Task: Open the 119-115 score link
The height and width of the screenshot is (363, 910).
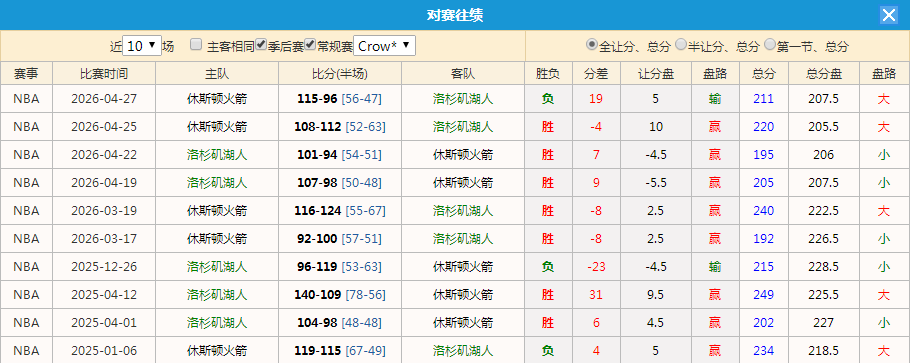Action: click(317, 350)
